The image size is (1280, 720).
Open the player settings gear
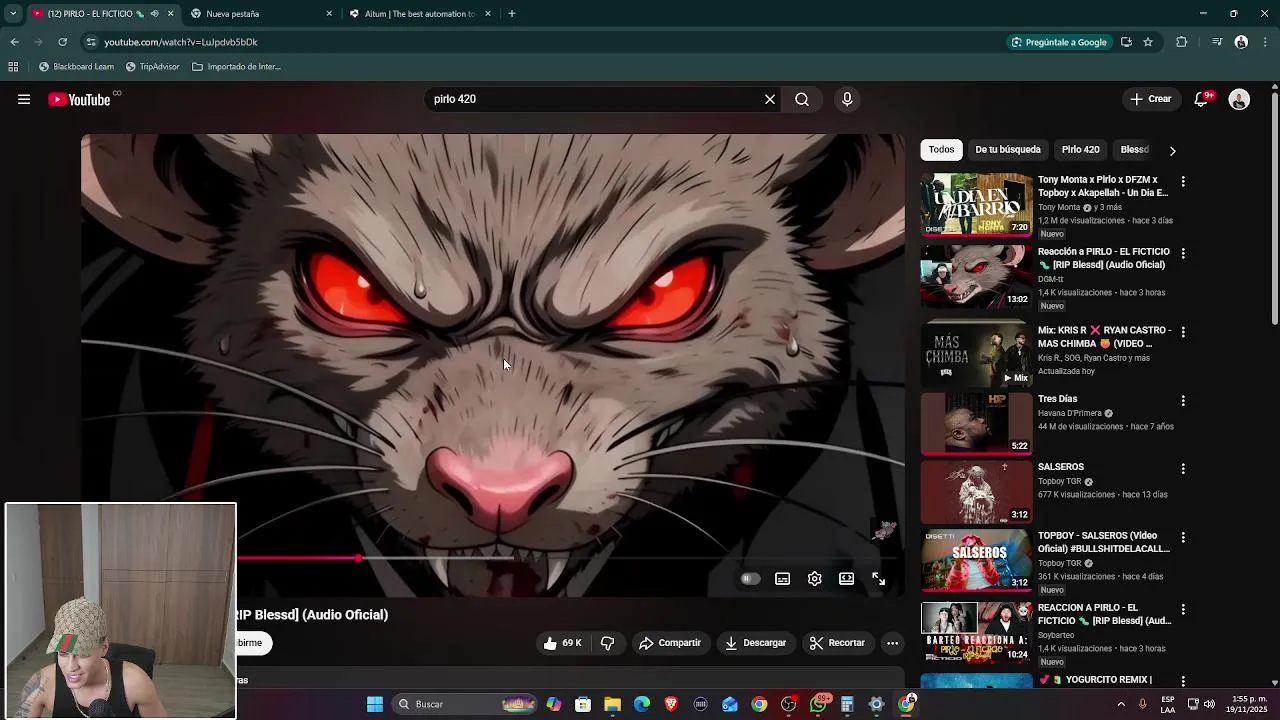pyautogui.click(x=815, y=579)
